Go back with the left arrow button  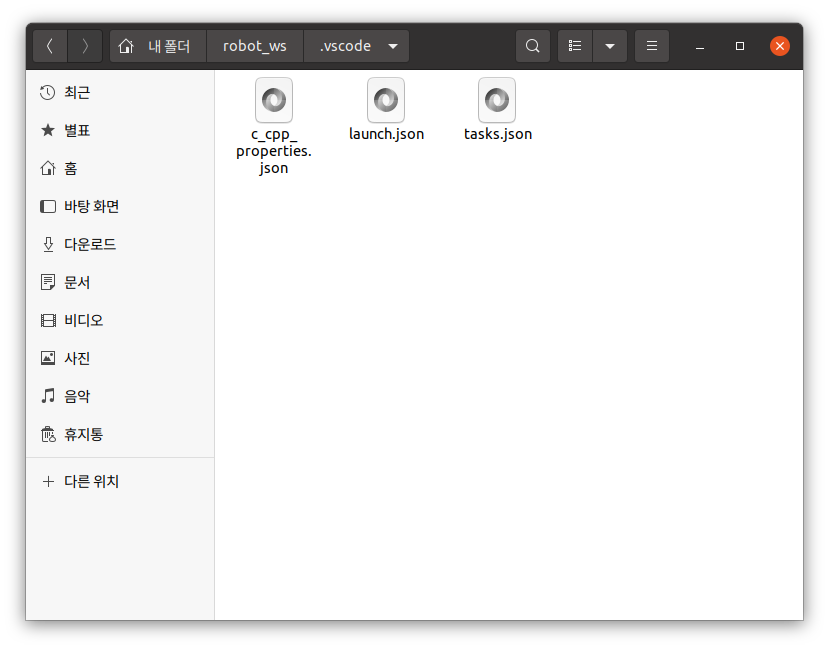[x=50, y=47]
